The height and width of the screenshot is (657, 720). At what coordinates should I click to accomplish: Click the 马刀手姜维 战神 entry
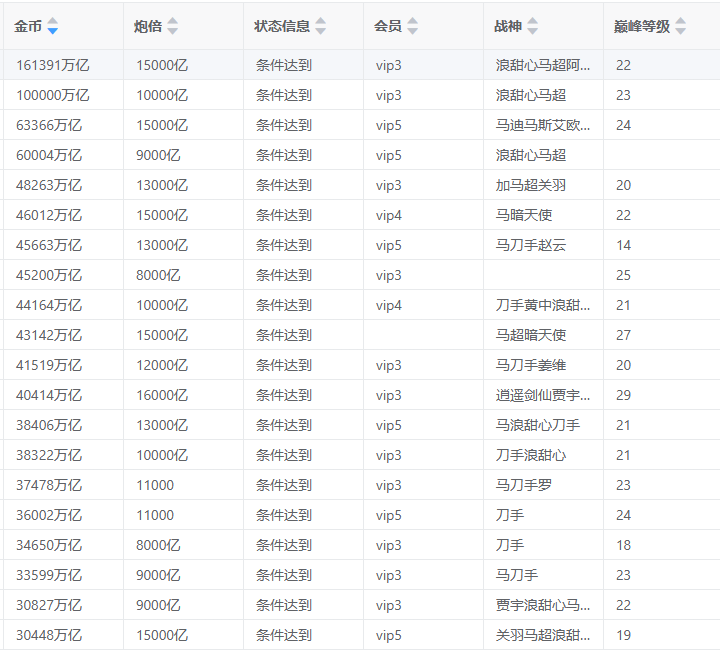(x=531, y=365)
